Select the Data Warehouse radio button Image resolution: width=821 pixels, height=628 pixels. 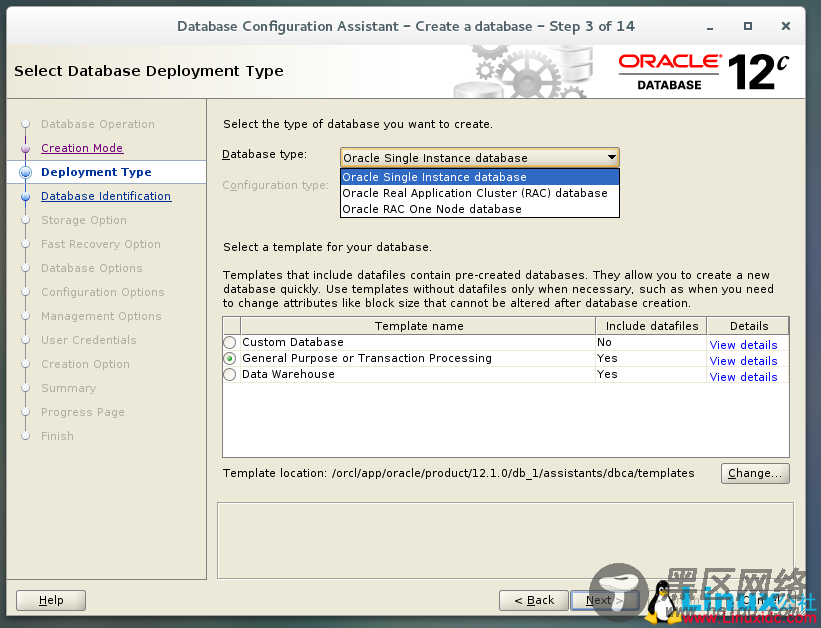point(229,374)
